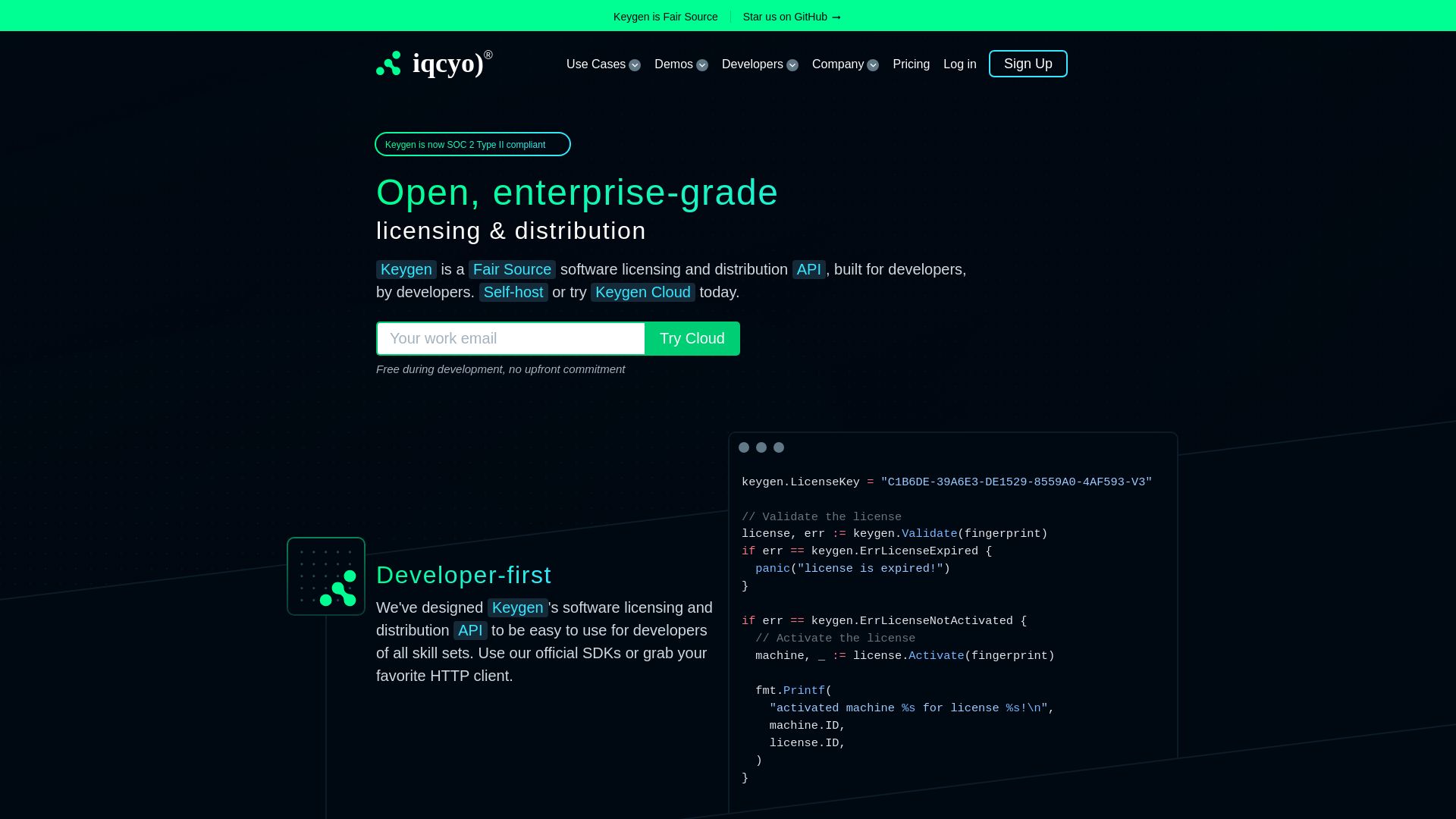Image resolution: width=1456 pixels, height=819 pixels.
Task: Click API link in Developer-first section
Action: click(470, 630)
